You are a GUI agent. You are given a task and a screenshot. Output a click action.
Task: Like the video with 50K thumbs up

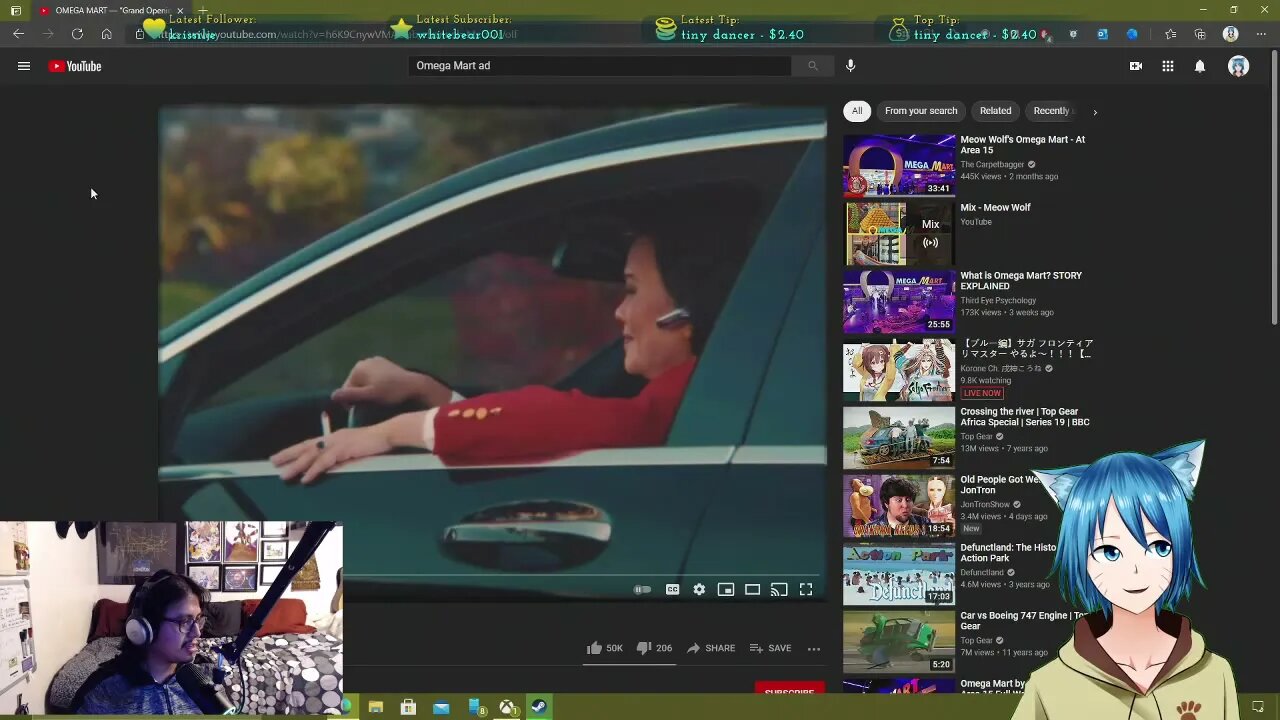click(x=605, y=648)
